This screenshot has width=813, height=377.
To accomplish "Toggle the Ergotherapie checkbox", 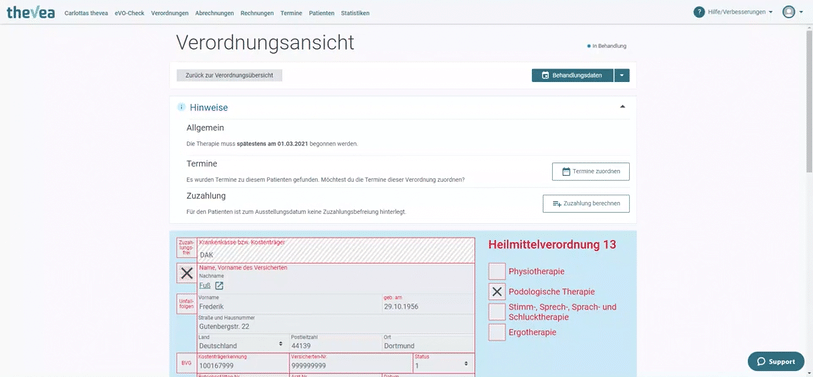I will point(497,332).
